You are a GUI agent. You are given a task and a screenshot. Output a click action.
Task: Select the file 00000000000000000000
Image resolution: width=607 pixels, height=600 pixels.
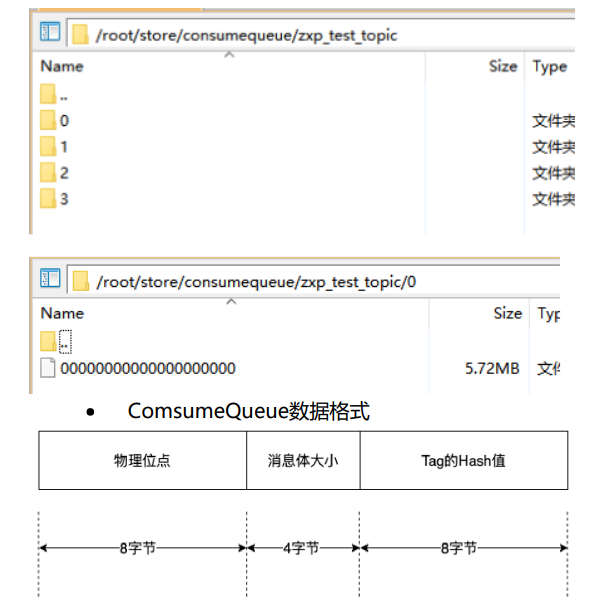(x=147, y=368)
